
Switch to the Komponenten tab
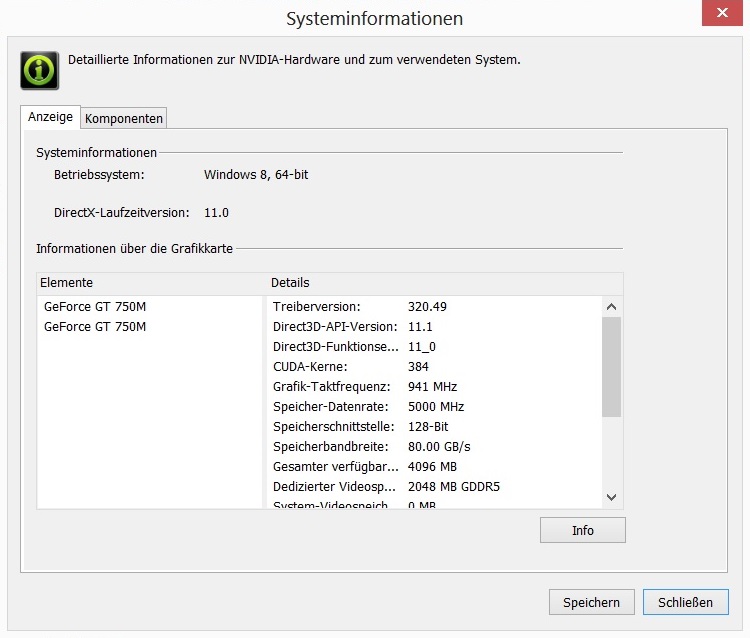coord(124,118)
